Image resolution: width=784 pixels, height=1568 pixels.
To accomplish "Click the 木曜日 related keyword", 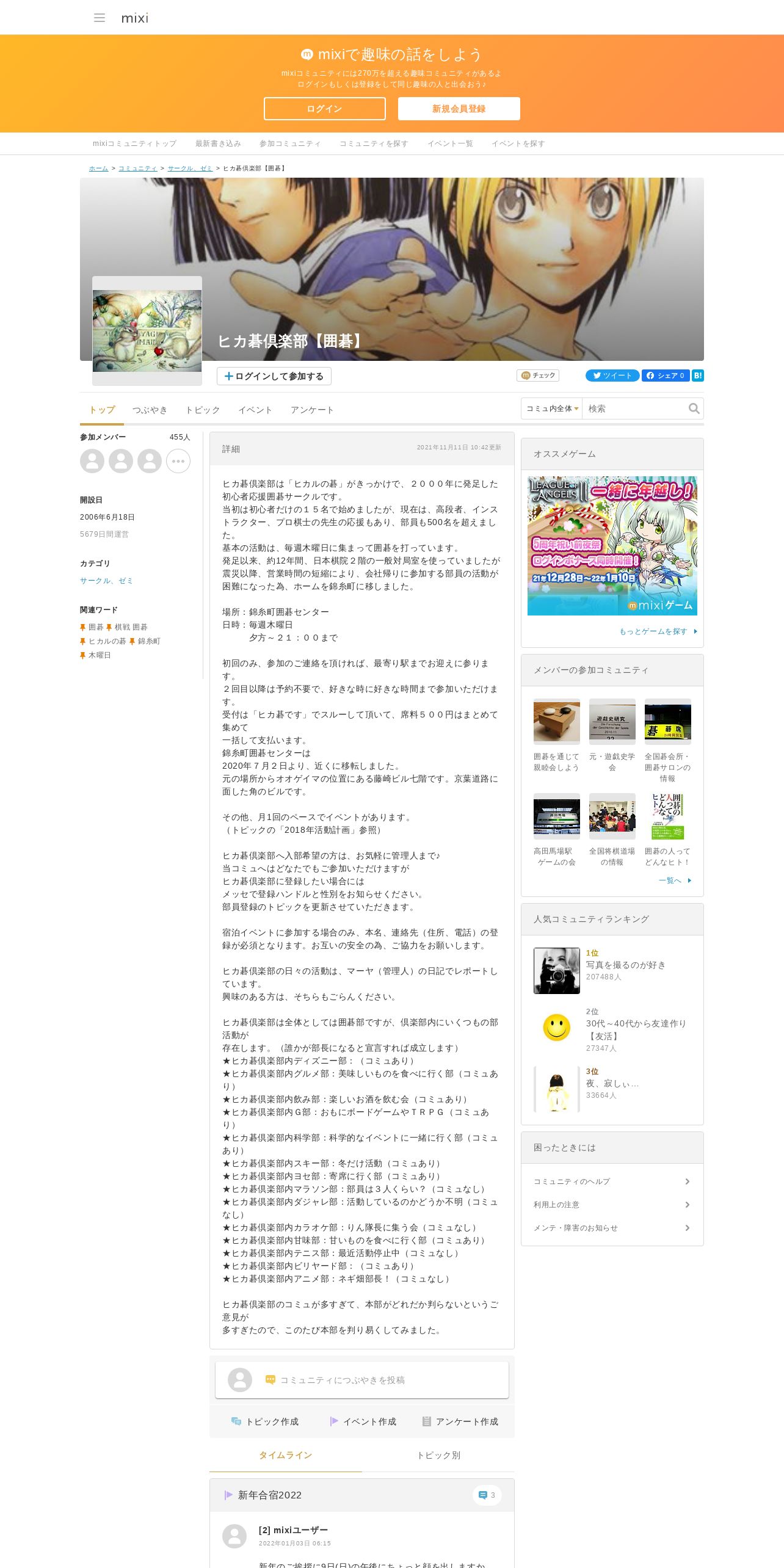I will tap(100, 655).
